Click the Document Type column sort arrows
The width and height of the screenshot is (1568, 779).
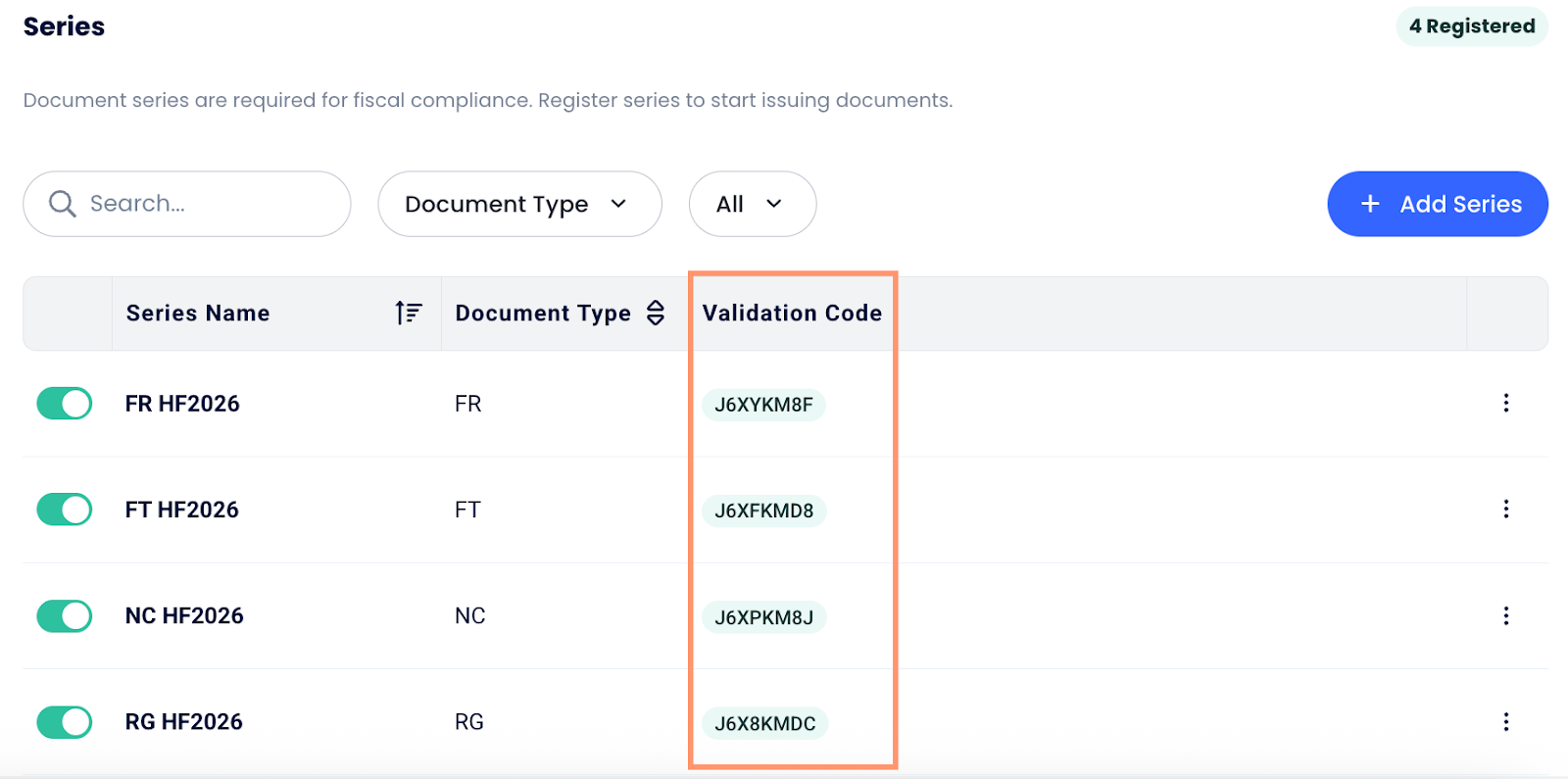click(656, 313)
